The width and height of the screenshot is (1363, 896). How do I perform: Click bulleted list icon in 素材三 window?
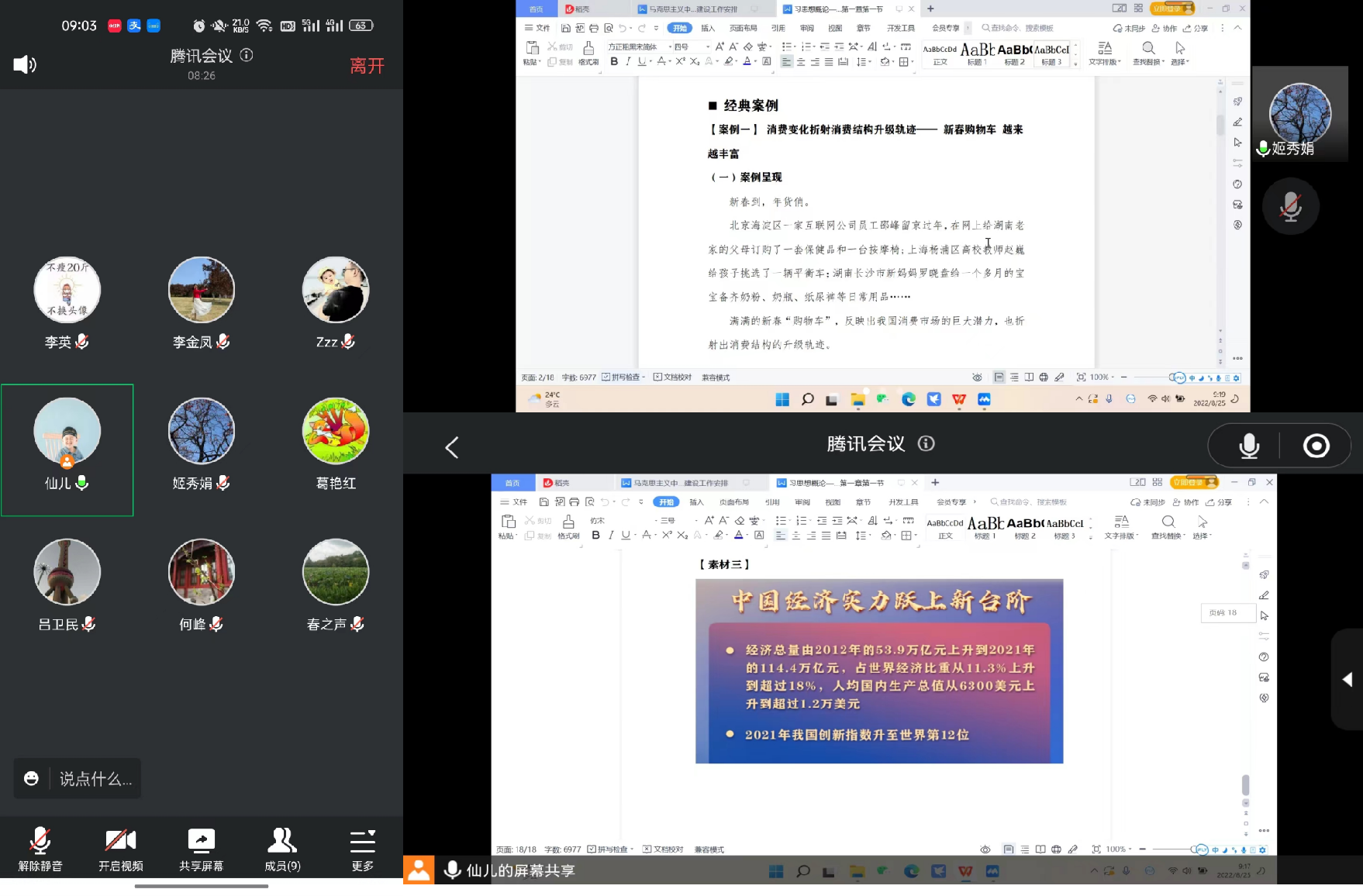click(x=781, y=521)
